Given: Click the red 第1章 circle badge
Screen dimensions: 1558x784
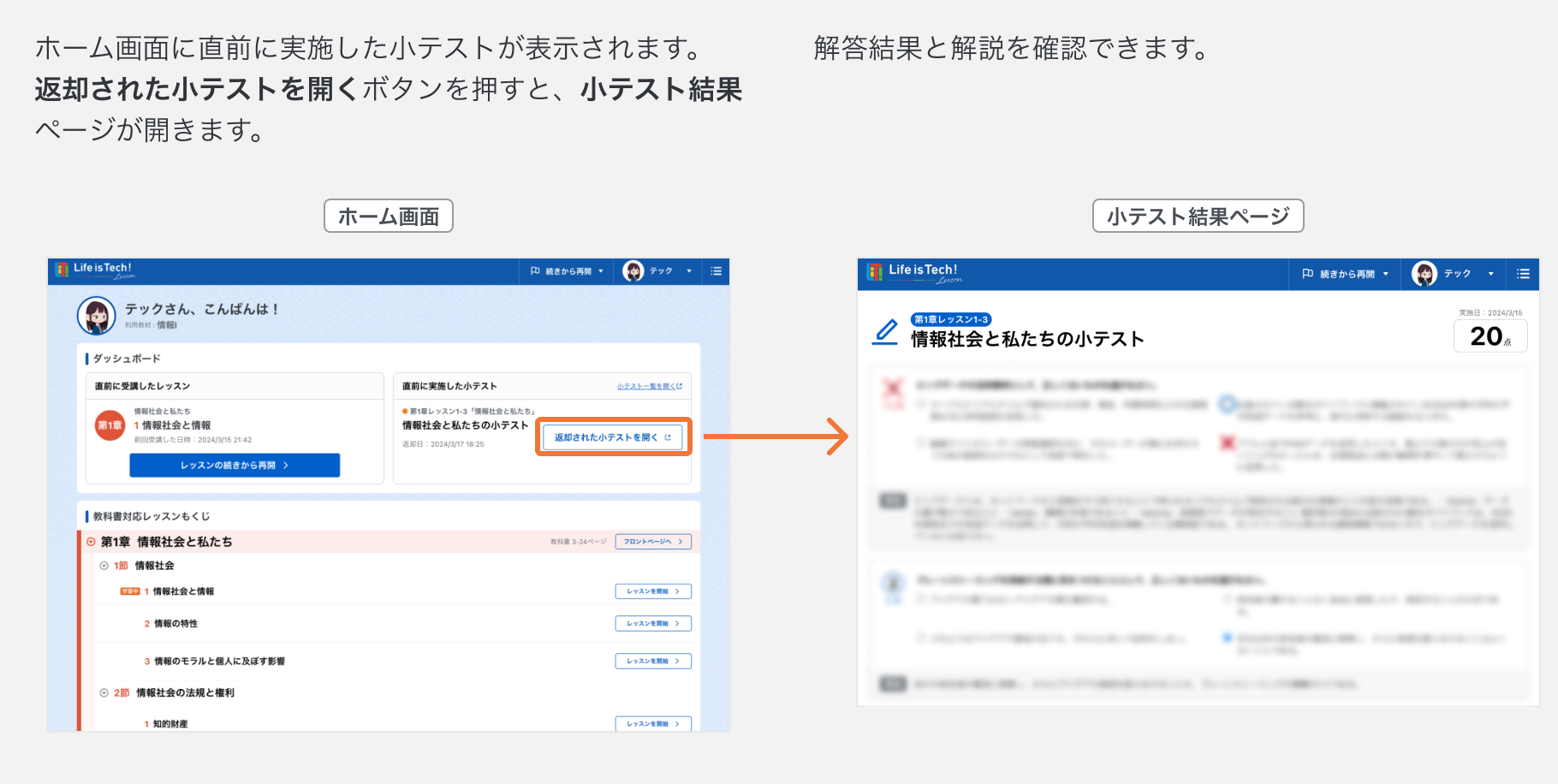Looking at the screenshot, I should 110,425.
